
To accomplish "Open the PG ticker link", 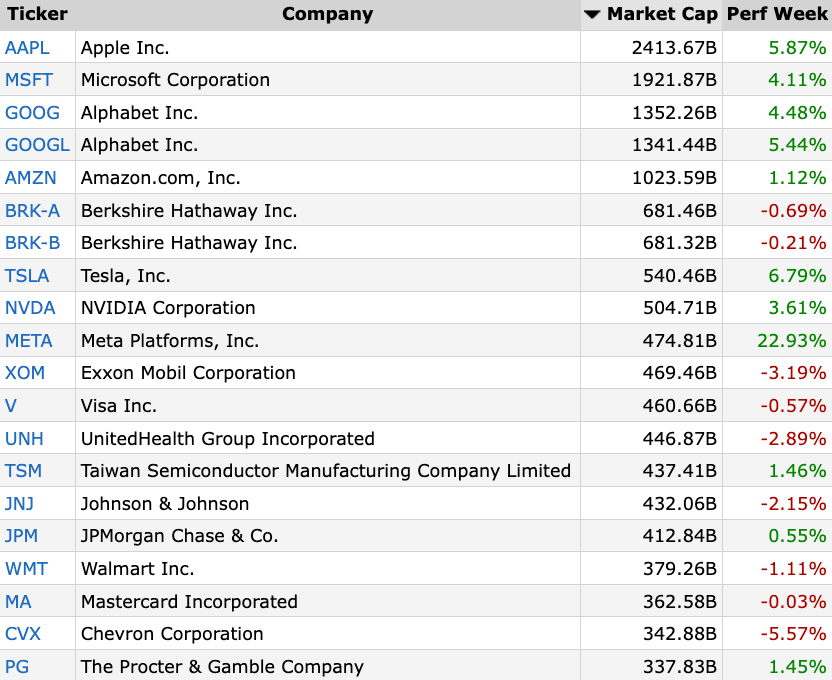I will [x=17, y=667].
